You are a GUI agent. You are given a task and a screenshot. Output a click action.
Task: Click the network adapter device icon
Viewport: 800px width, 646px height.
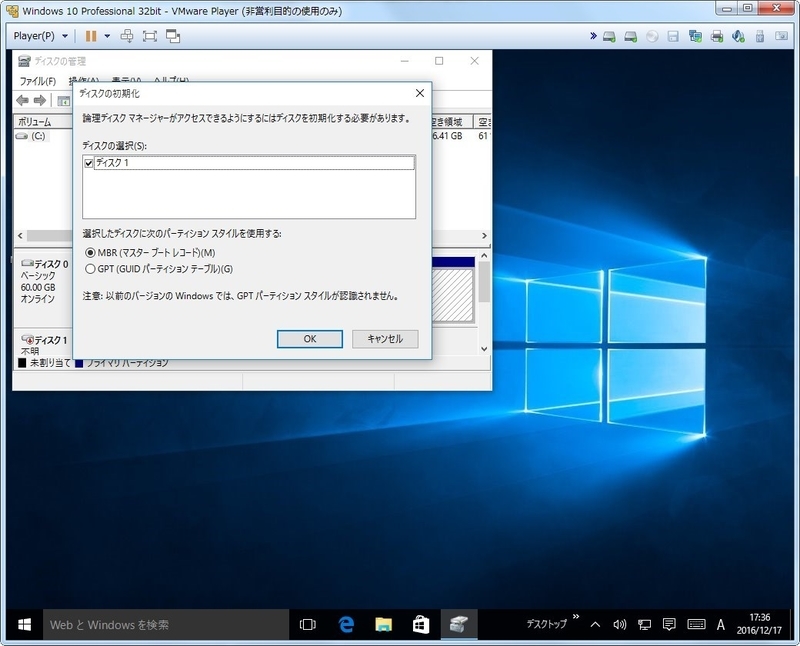[x=695, y=36]
